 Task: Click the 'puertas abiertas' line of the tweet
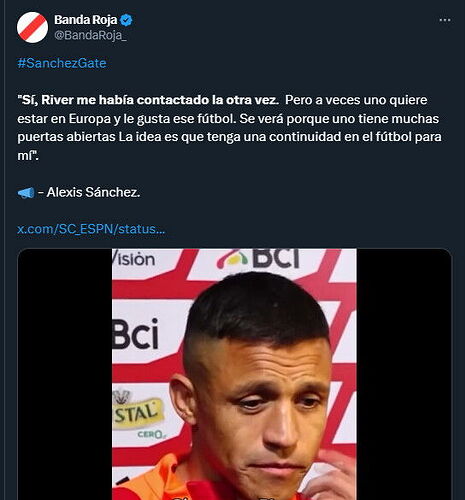[x=229, y=137]
